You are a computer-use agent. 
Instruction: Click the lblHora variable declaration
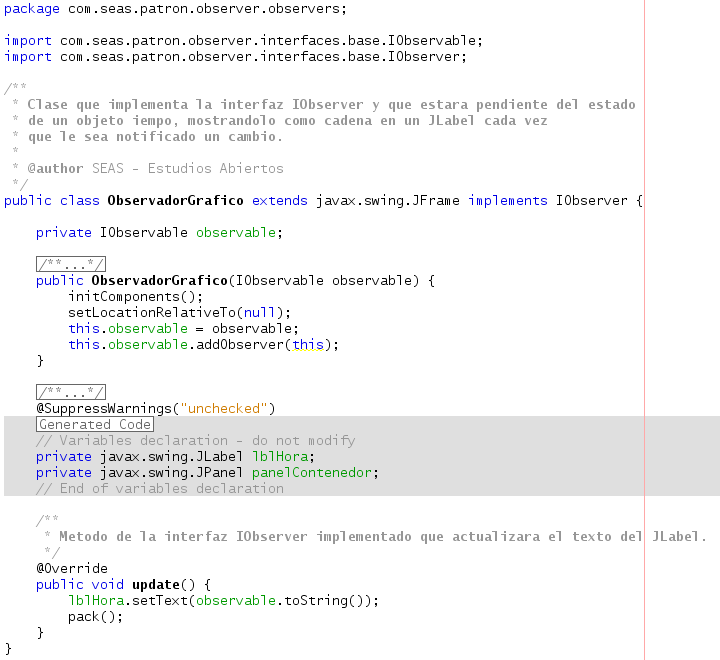[x=175, y=457]
